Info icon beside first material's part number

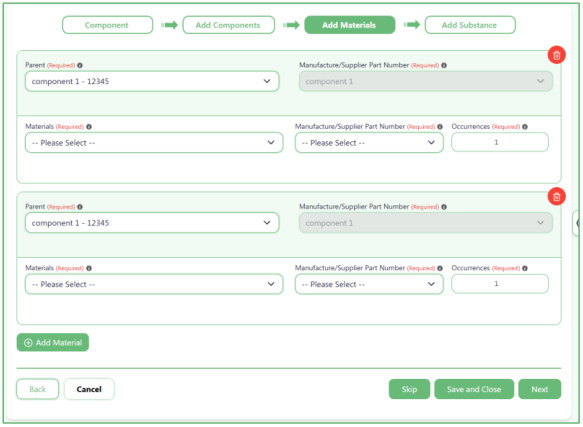440,127
